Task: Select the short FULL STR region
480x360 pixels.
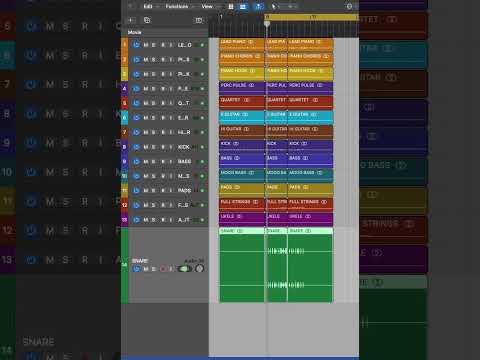Action: (x=276, y=205)
